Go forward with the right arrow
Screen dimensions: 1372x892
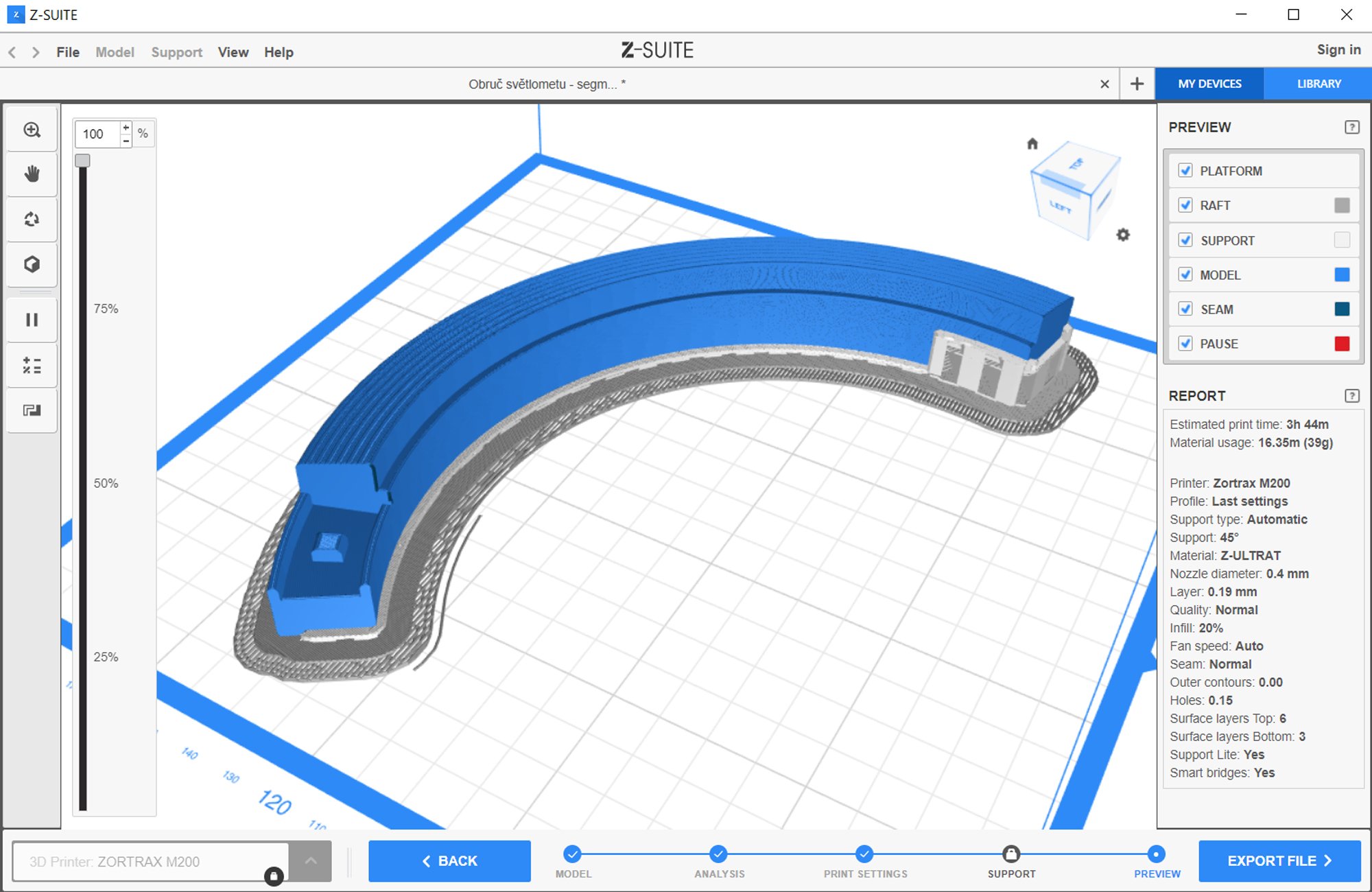[36, 52]
